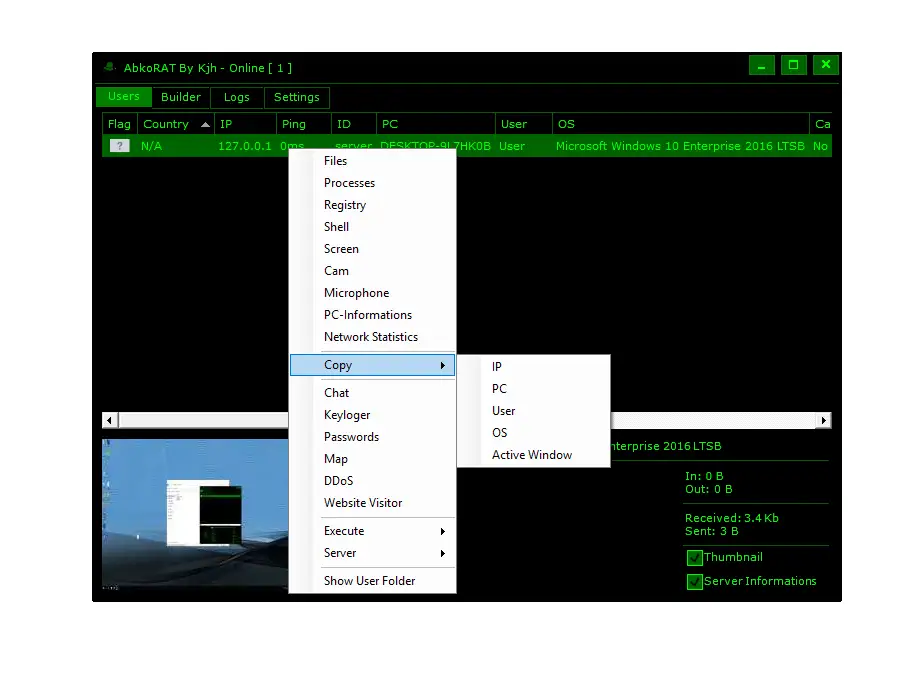Toggle the Thumbnail checkbox

point(695,558)
